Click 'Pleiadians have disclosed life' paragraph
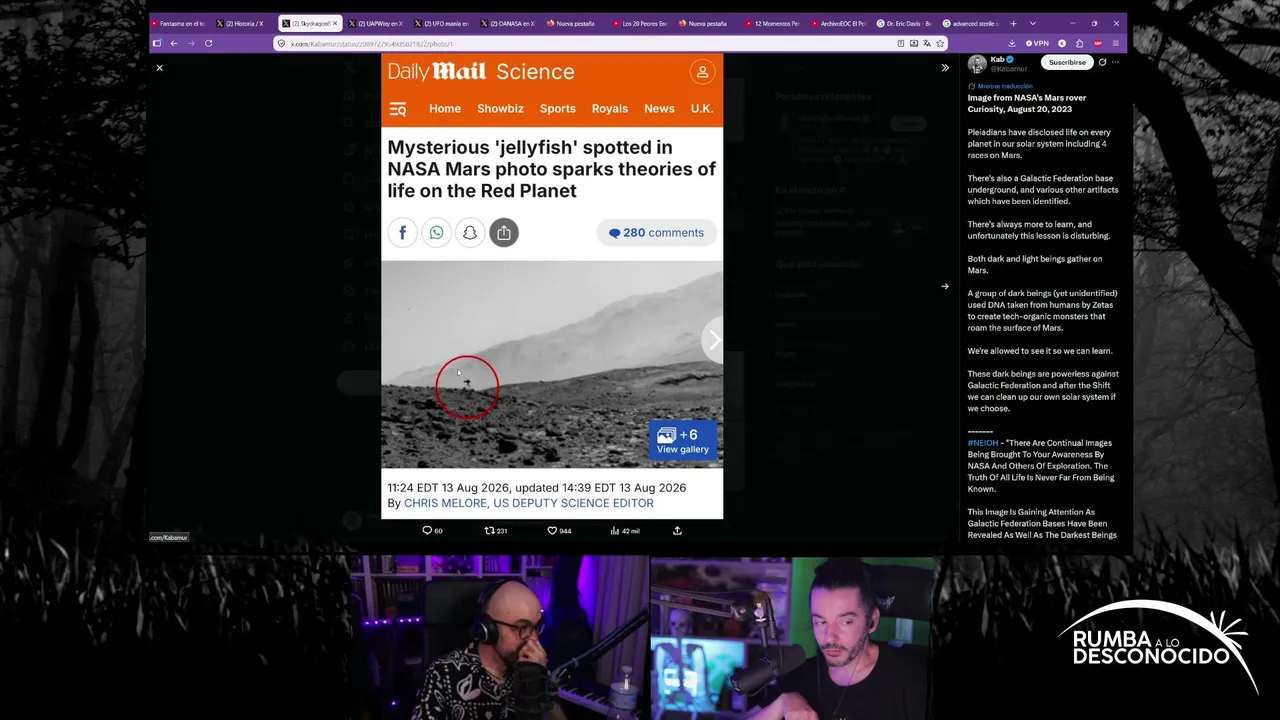Screen dimensions: 1280x720 pyautogui.click(x=1039, y=143)
